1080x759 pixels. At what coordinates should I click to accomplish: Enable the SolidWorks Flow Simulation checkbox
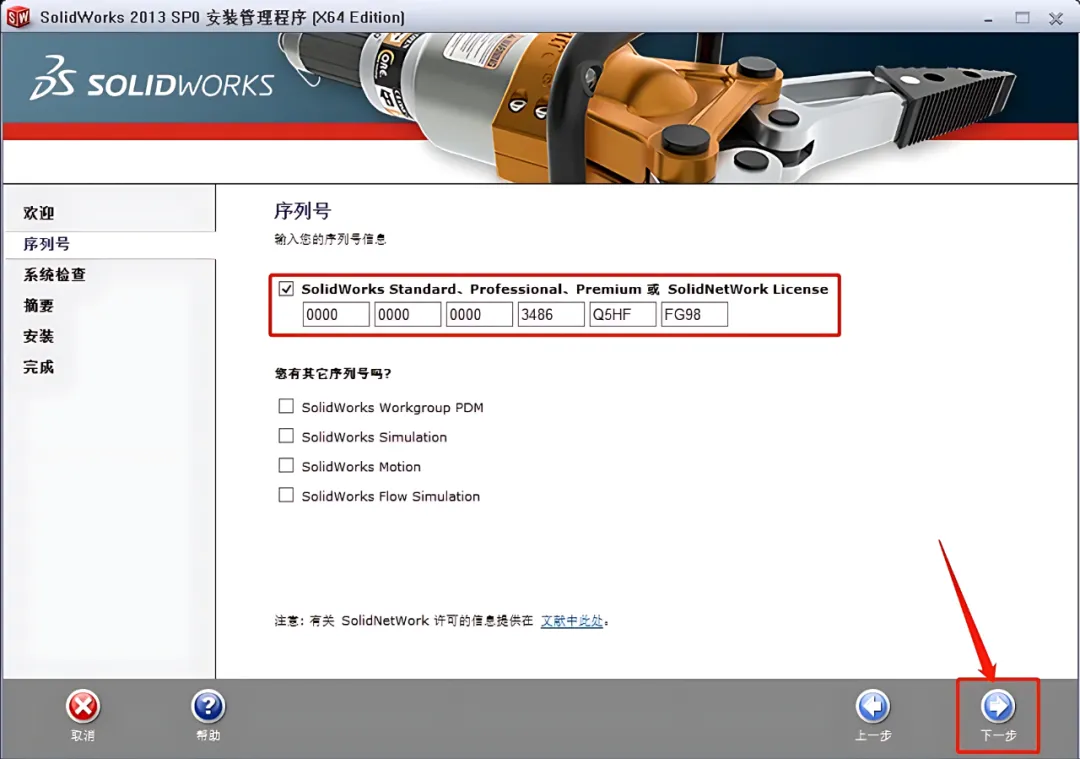tap(286, 495)
